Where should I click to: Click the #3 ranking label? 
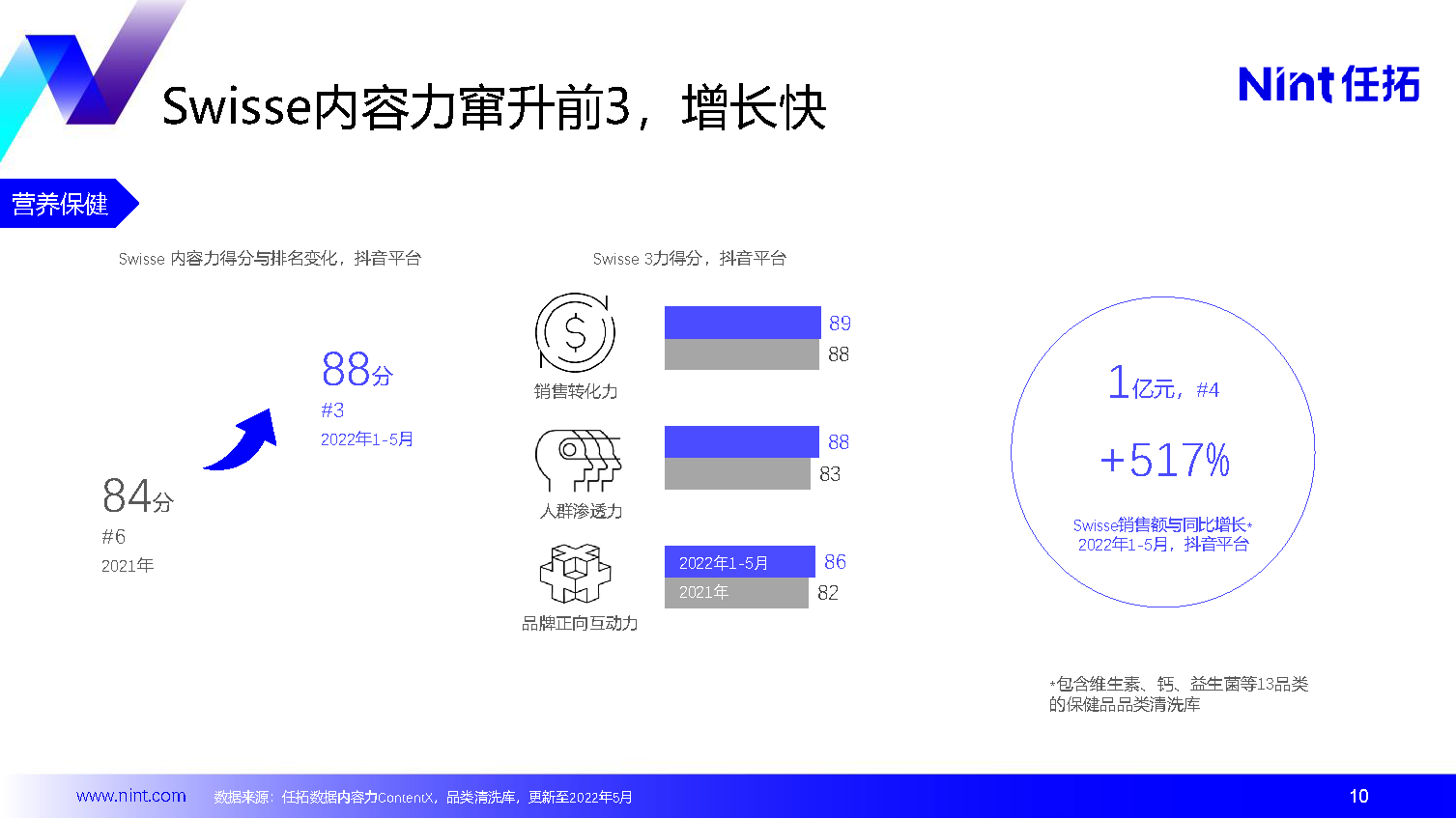coord(332,410)
